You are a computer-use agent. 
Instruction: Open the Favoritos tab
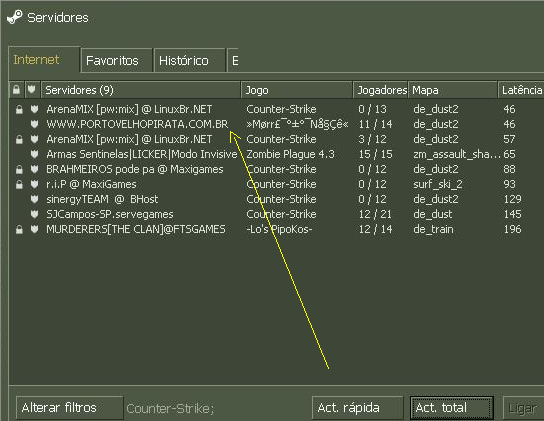[117, 61]
